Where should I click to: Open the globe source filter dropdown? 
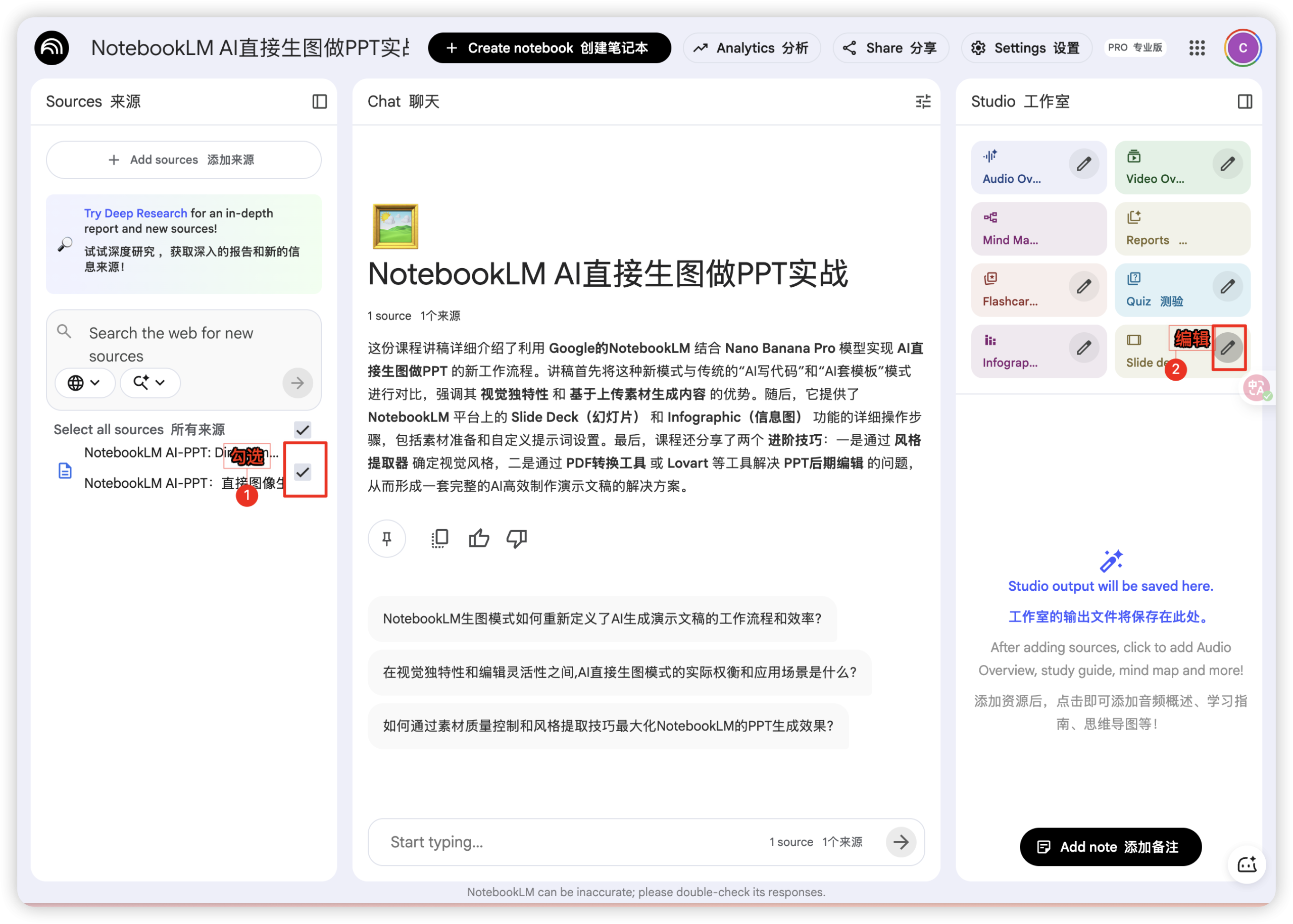point(84,382)
